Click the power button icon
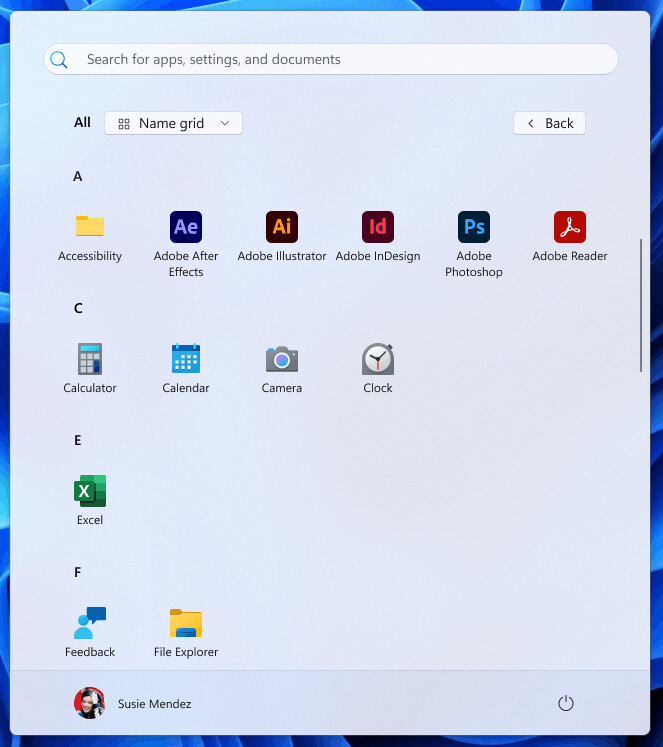 click(565, 703)
